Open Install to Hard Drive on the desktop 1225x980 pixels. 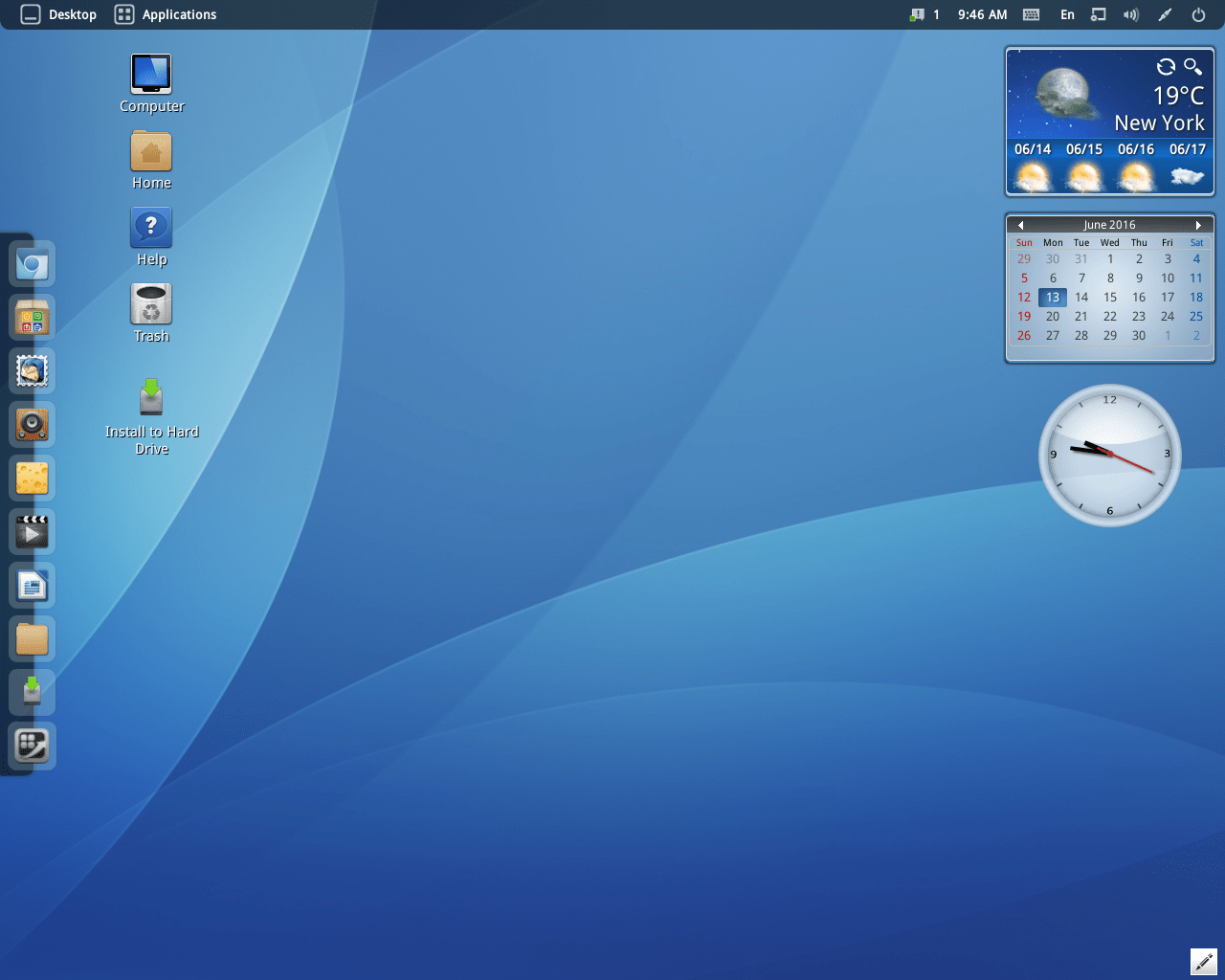click(151, 397)
